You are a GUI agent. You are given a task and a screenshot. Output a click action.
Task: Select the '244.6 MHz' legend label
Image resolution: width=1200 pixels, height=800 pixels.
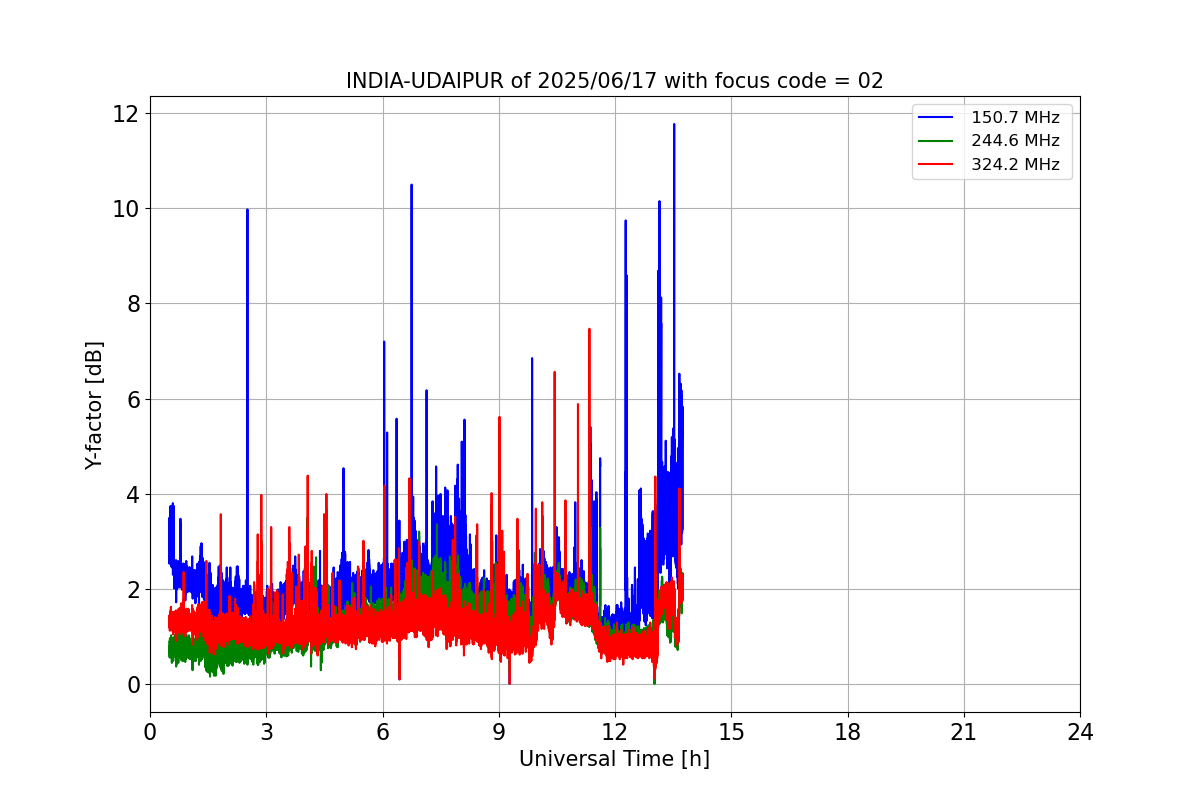point(1015,141)
